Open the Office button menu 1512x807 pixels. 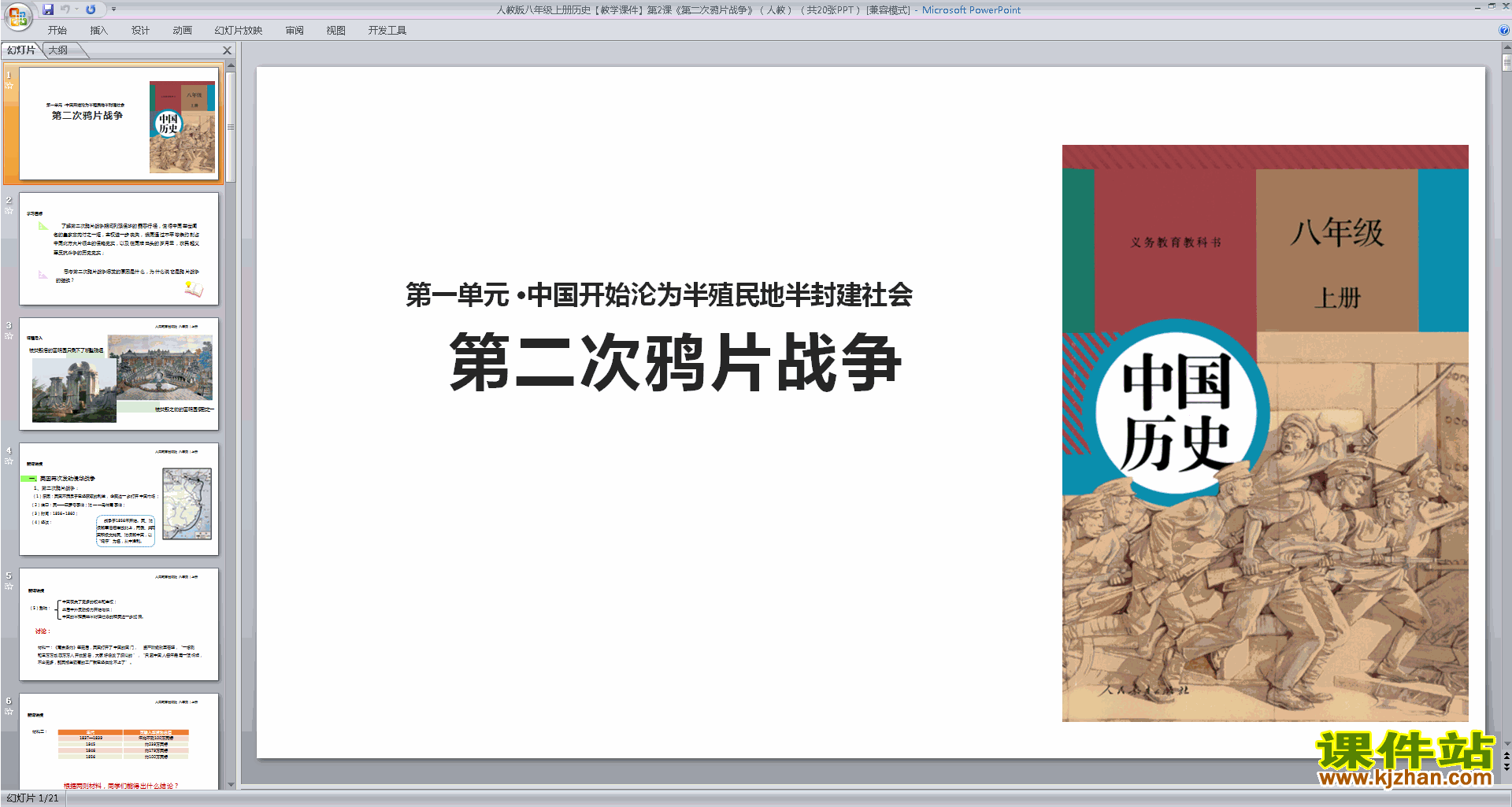17,16
